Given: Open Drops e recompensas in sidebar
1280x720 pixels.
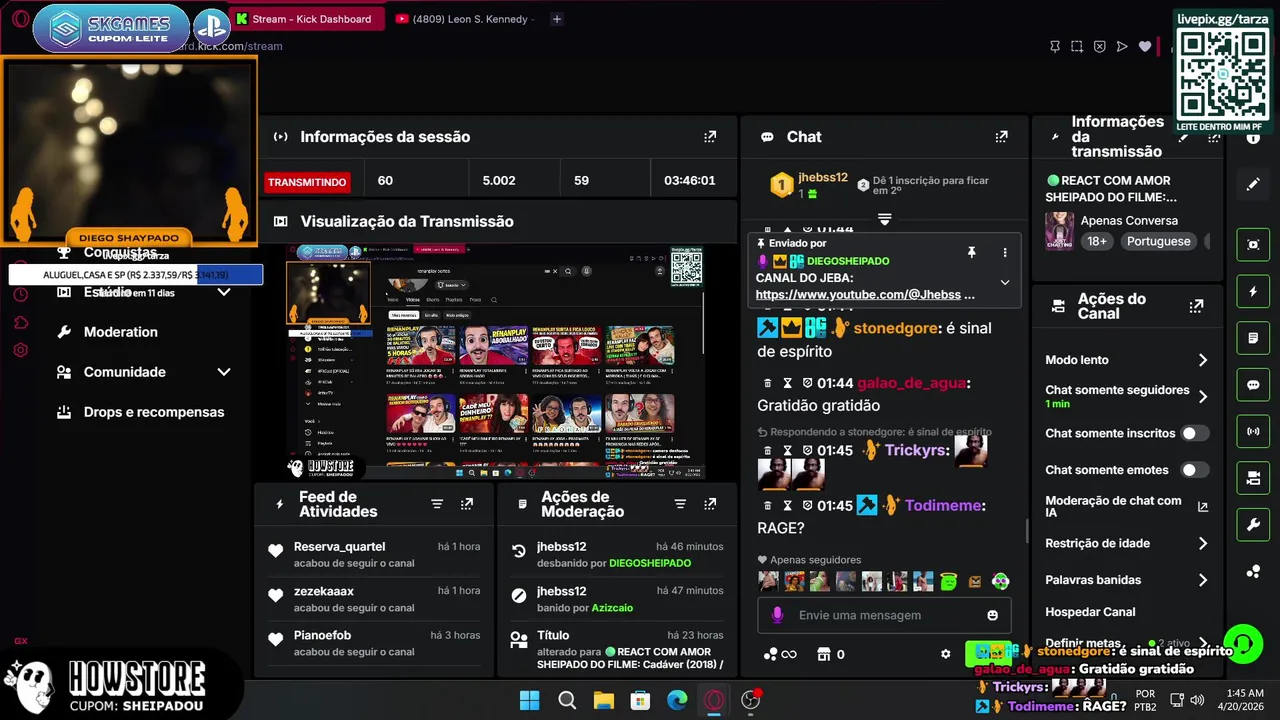Looking at the screenshot, I should (153, 412).
